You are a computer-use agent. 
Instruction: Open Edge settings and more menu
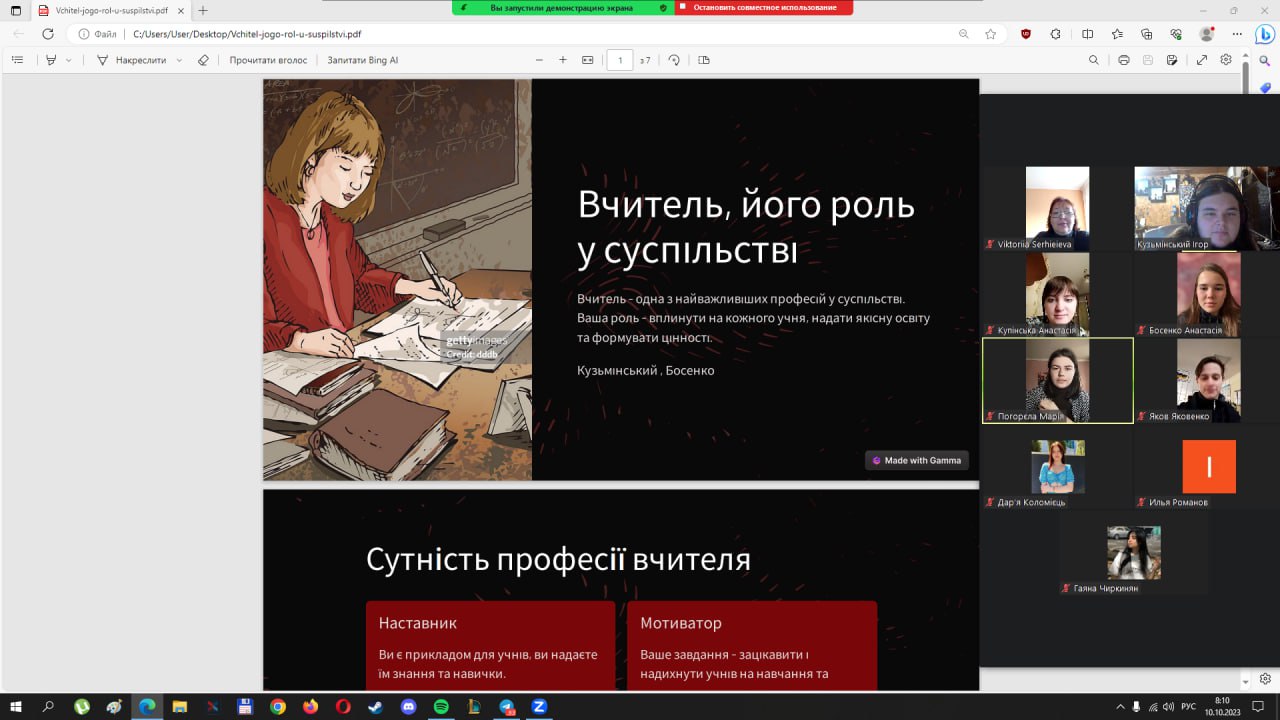[1236, 34]
